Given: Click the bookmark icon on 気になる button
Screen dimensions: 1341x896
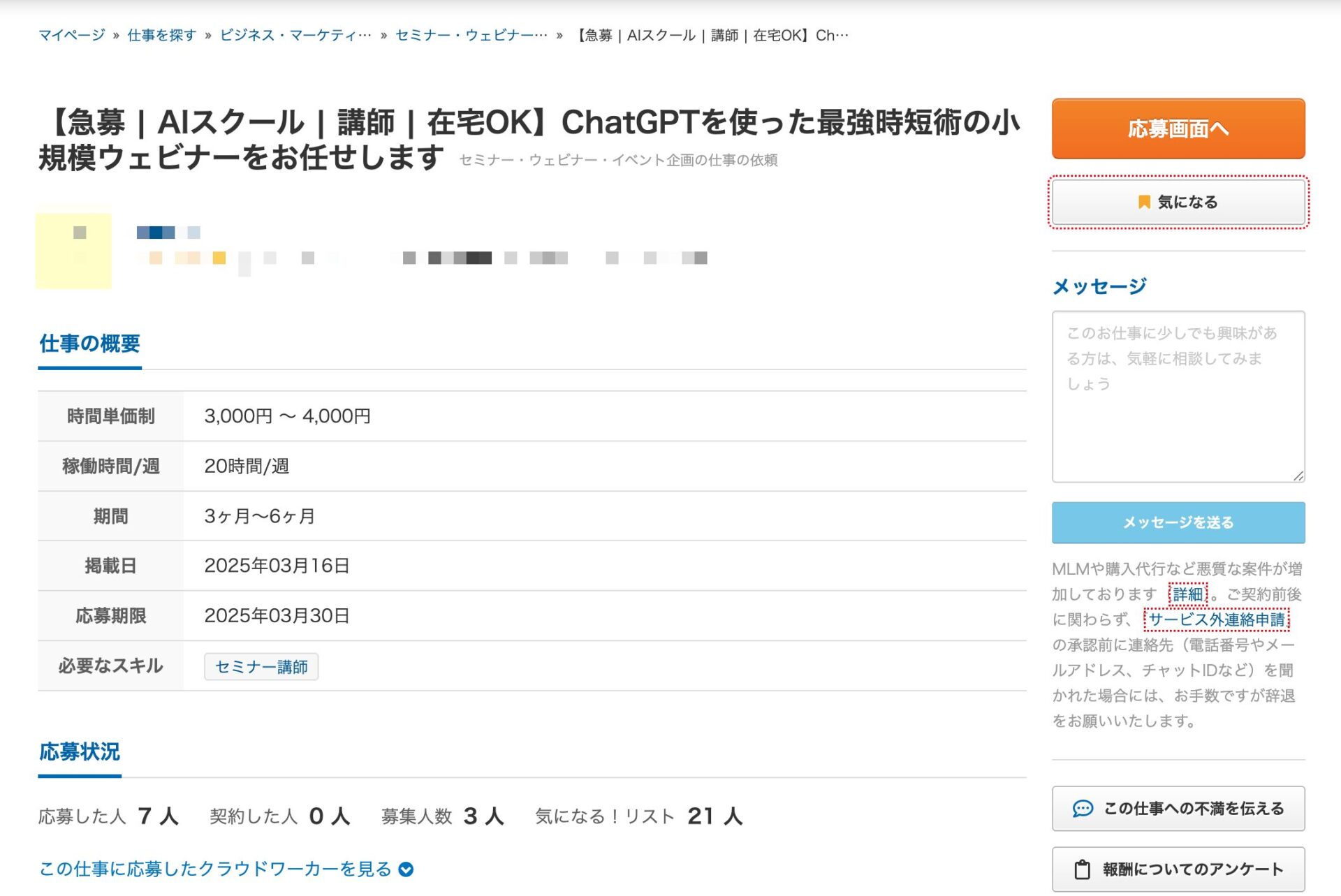Looking at the screenshot, I should tap(1143, 202).
